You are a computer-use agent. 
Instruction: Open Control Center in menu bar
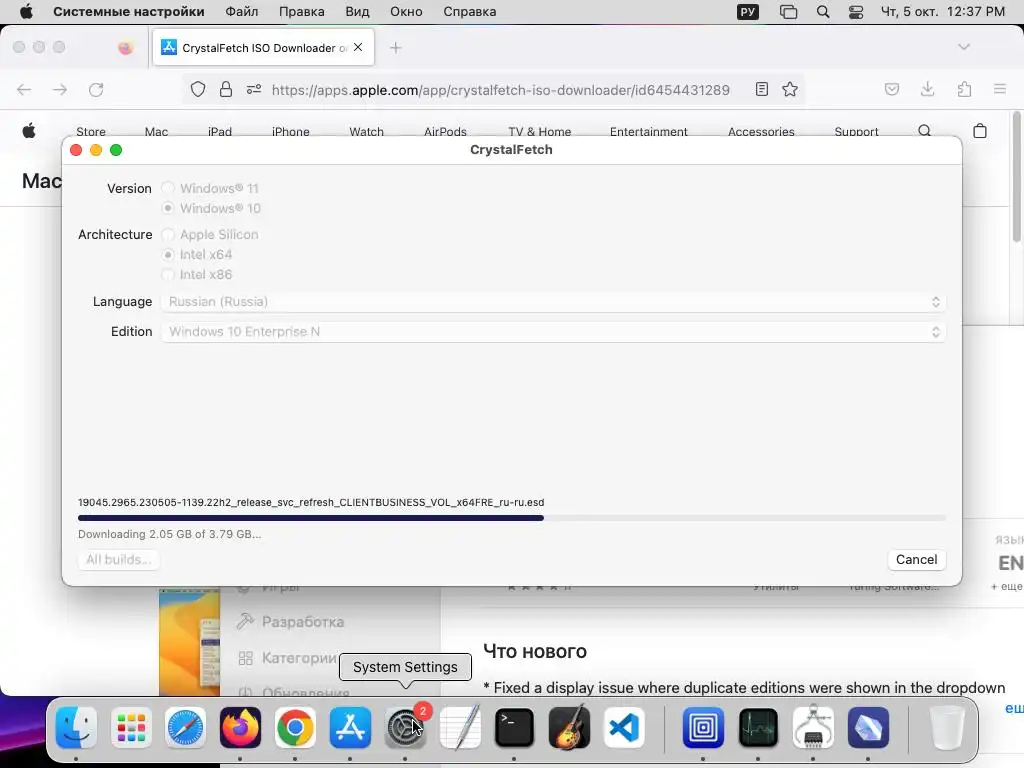(856, 12)
